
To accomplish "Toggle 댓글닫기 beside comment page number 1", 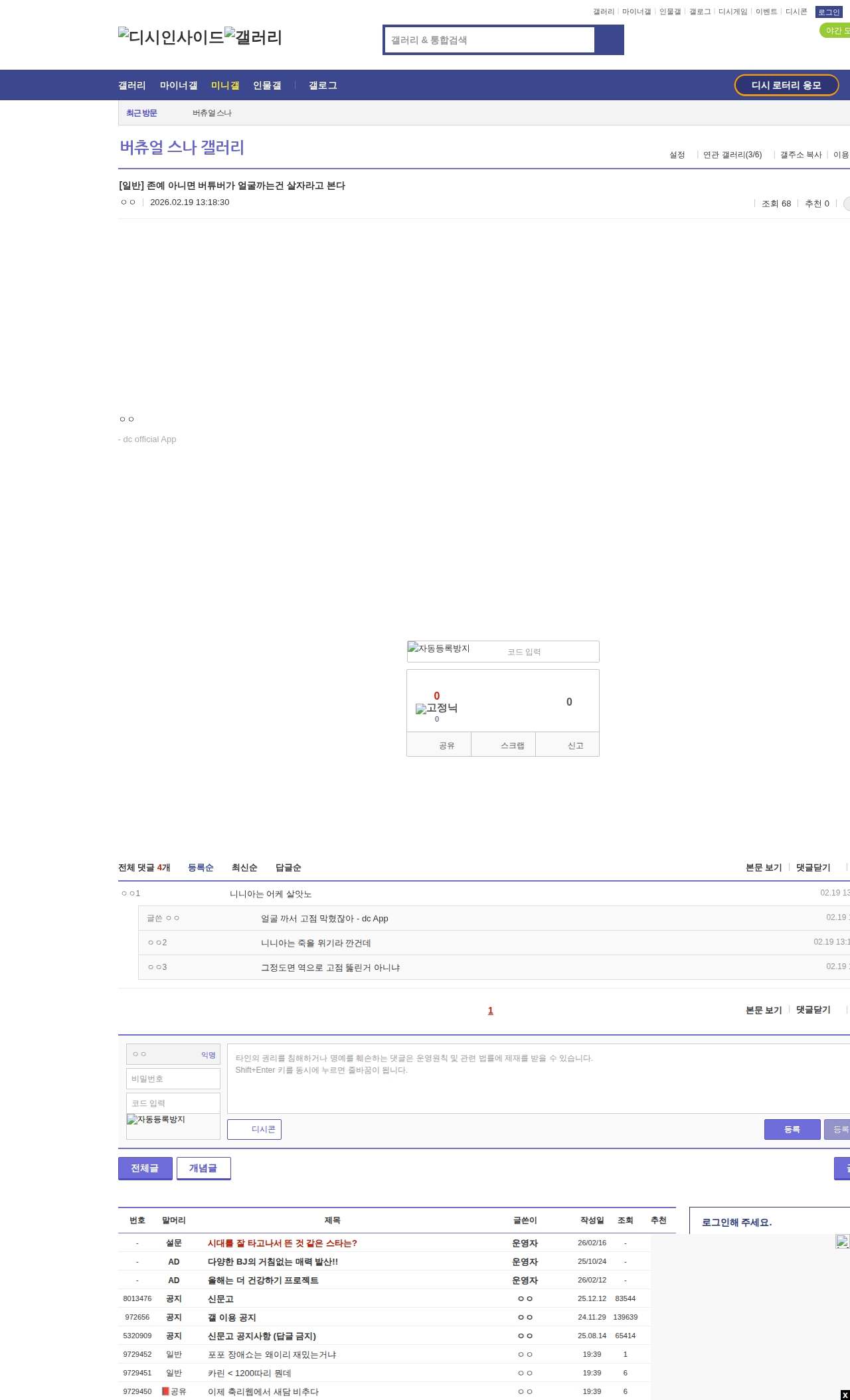I will [813, 1010].
